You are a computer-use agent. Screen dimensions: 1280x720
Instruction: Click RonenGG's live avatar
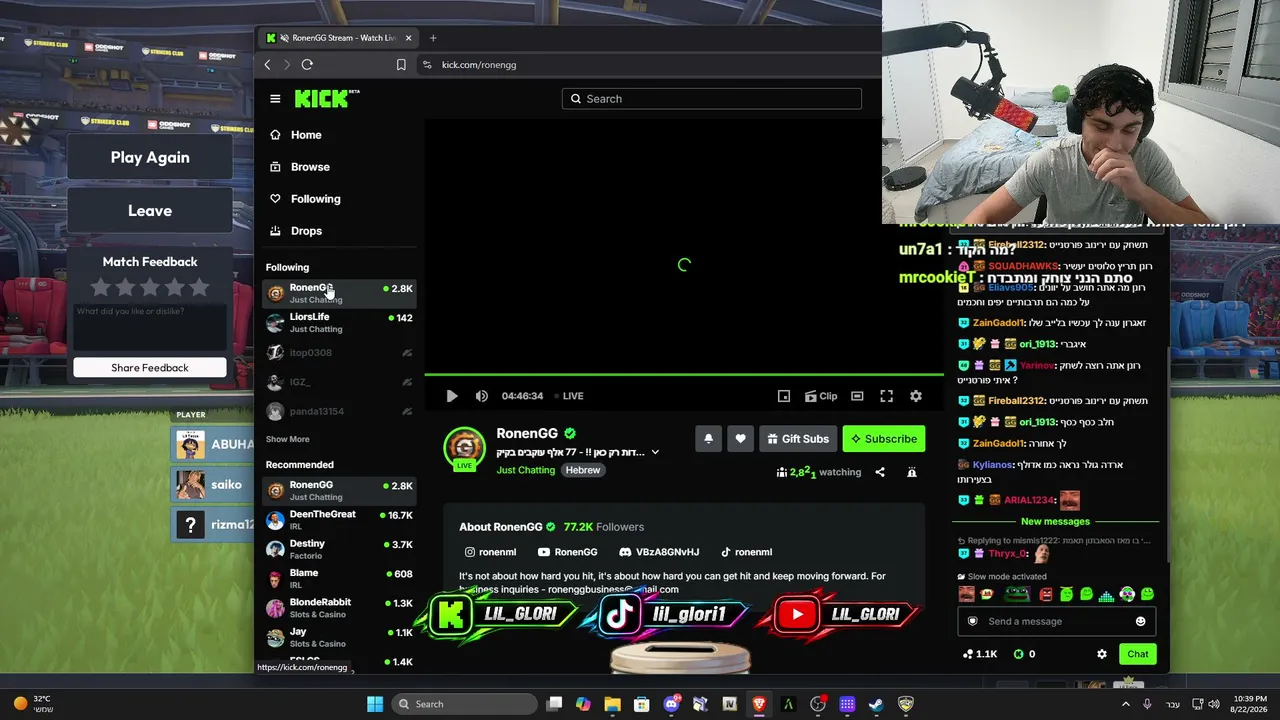tap(464, 448)
